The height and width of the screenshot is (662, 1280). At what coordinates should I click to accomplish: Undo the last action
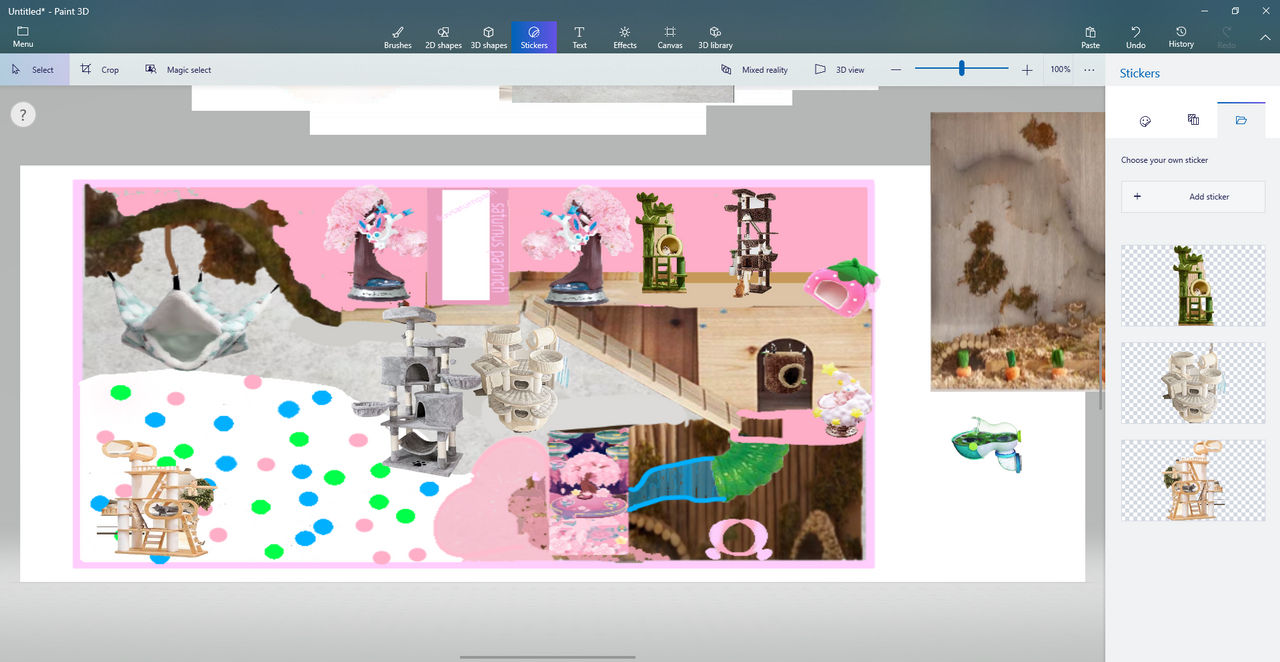click(1136, 37)
